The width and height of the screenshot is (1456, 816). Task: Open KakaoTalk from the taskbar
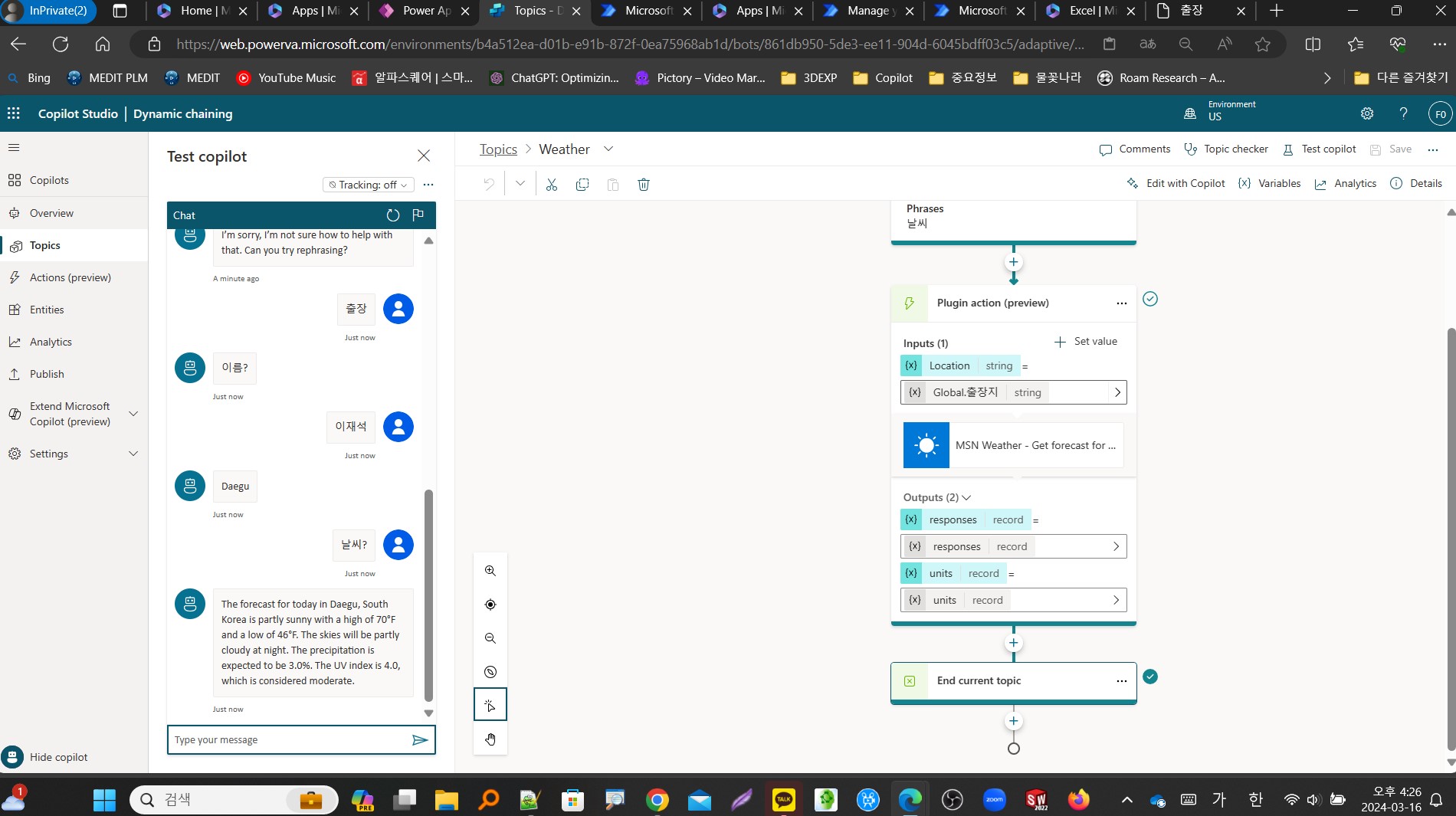tap(783, 800)
